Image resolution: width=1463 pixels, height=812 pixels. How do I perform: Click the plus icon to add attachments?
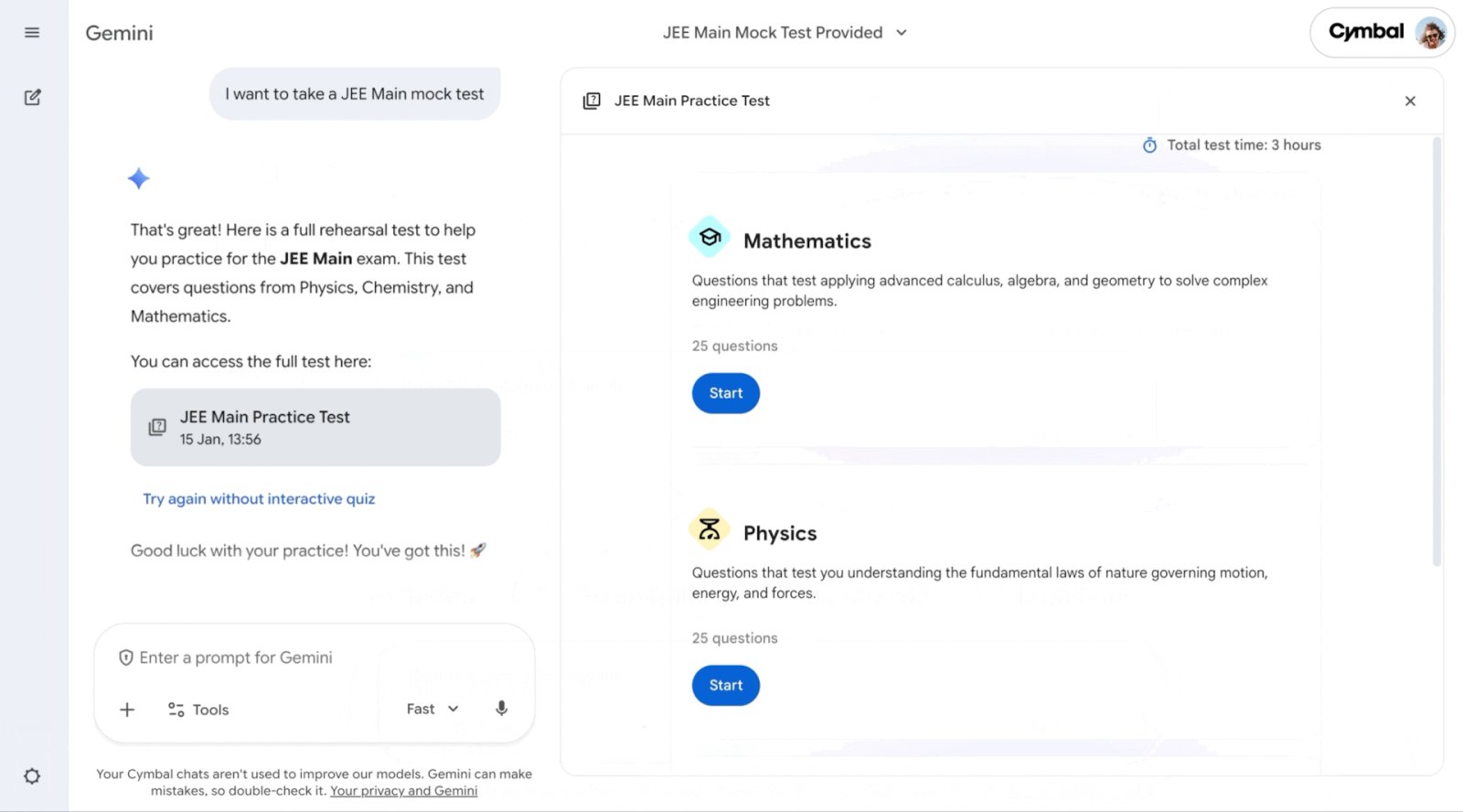[127, 710]
